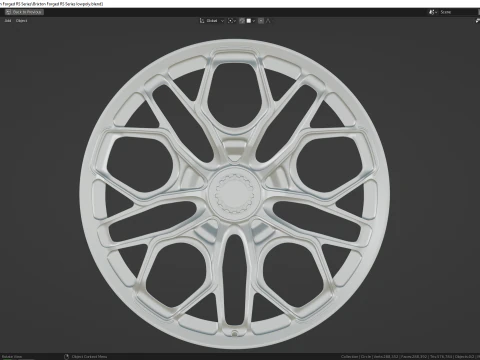Viewport: 480px width, 360px height.
Task: Toggle the proportional editing button
Action: [x=261, y=21]
